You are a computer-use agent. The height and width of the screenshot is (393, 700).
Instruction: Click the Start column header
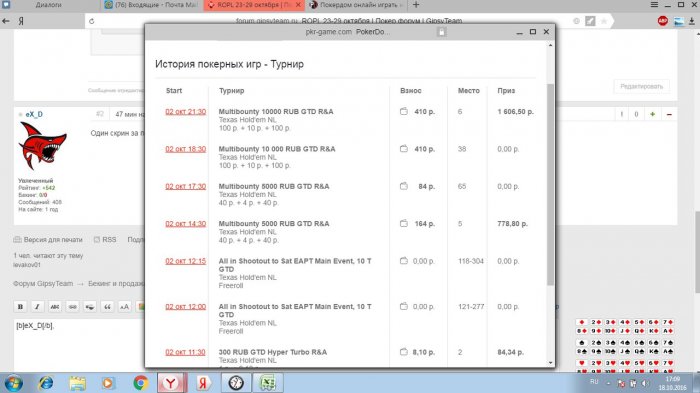coord(174,91)
